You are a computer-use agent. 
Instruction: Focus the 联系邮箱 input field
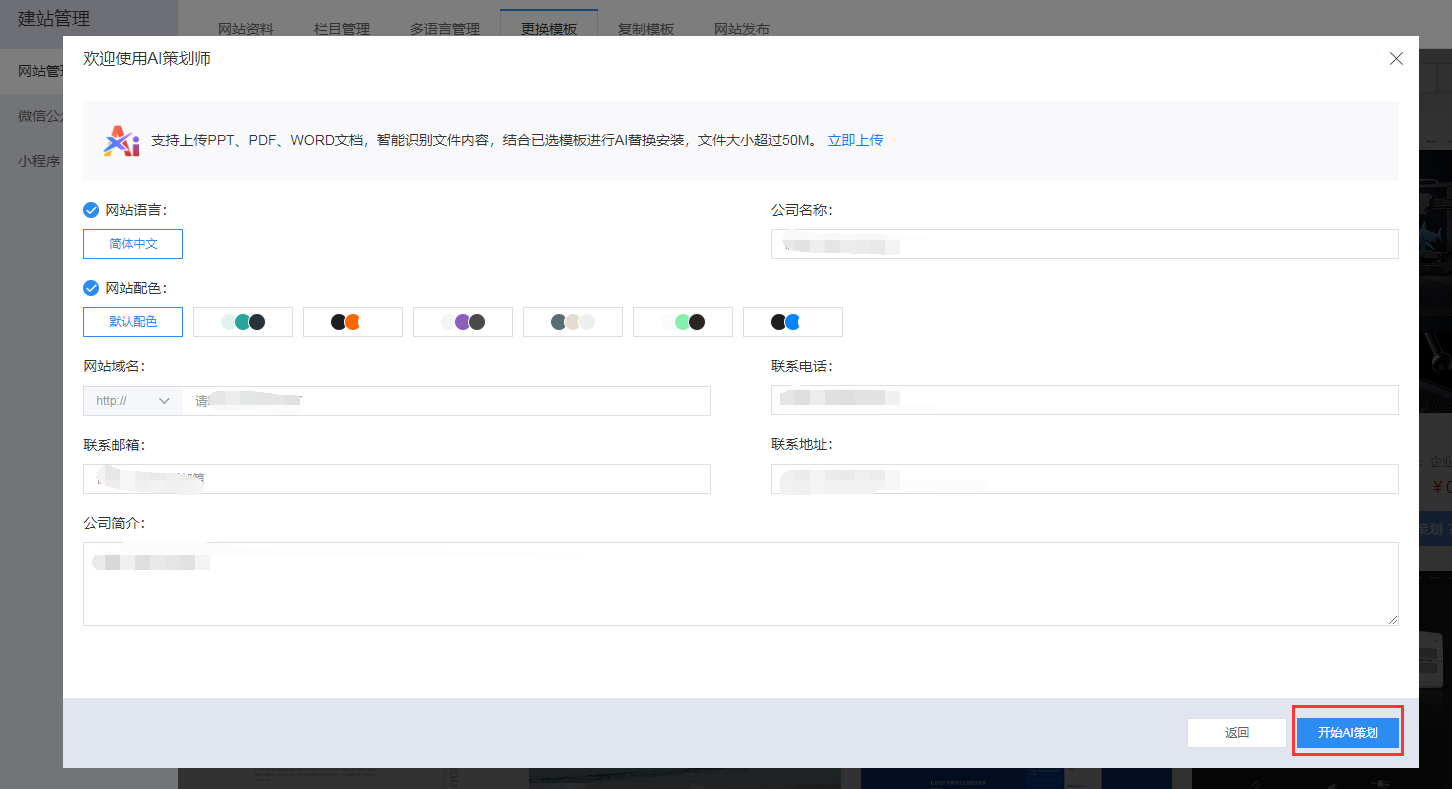[x=397, y=479]
